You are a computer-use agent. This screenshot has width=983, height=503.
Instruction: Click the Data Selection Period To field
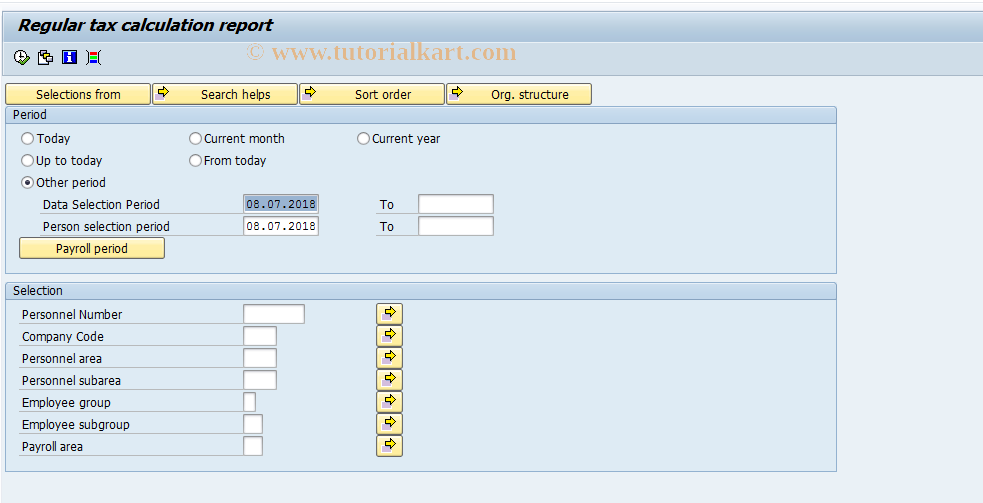(456, 204)
